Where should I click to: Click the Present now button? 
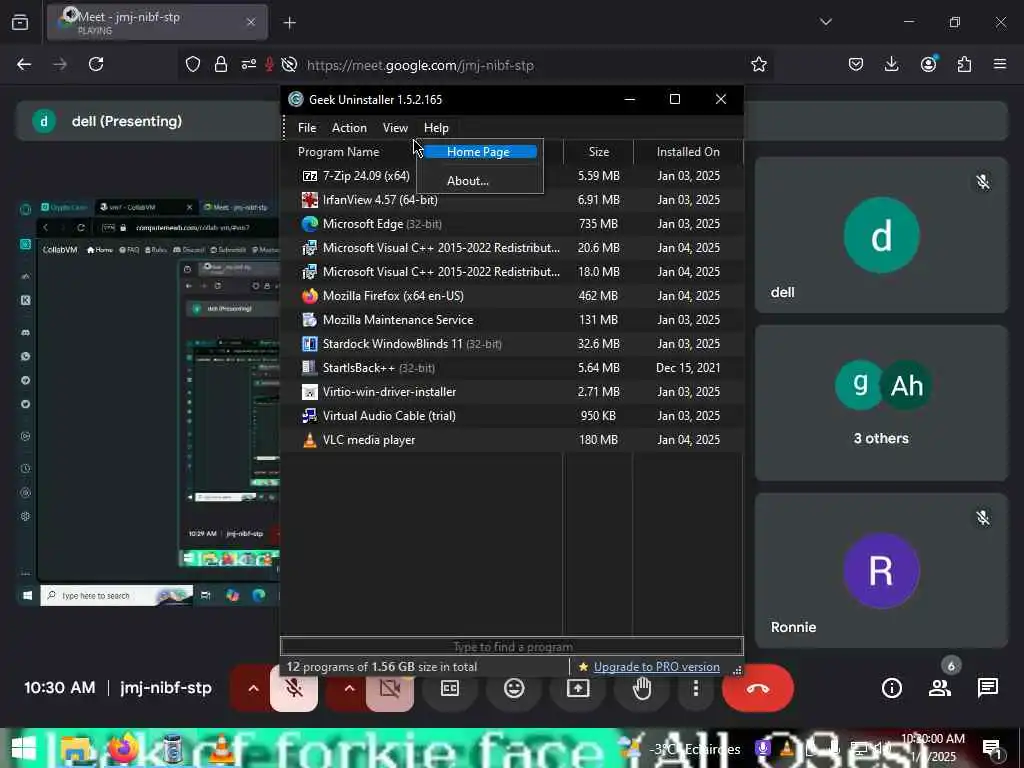(578, 688)
